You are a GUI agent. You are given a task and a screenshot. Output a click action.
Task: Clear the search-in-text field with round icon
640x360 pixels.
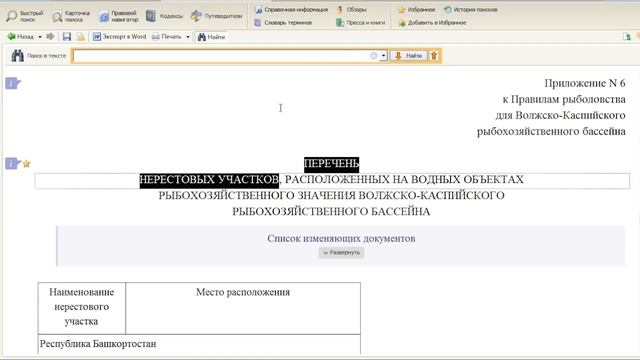(x=373, y=56)
